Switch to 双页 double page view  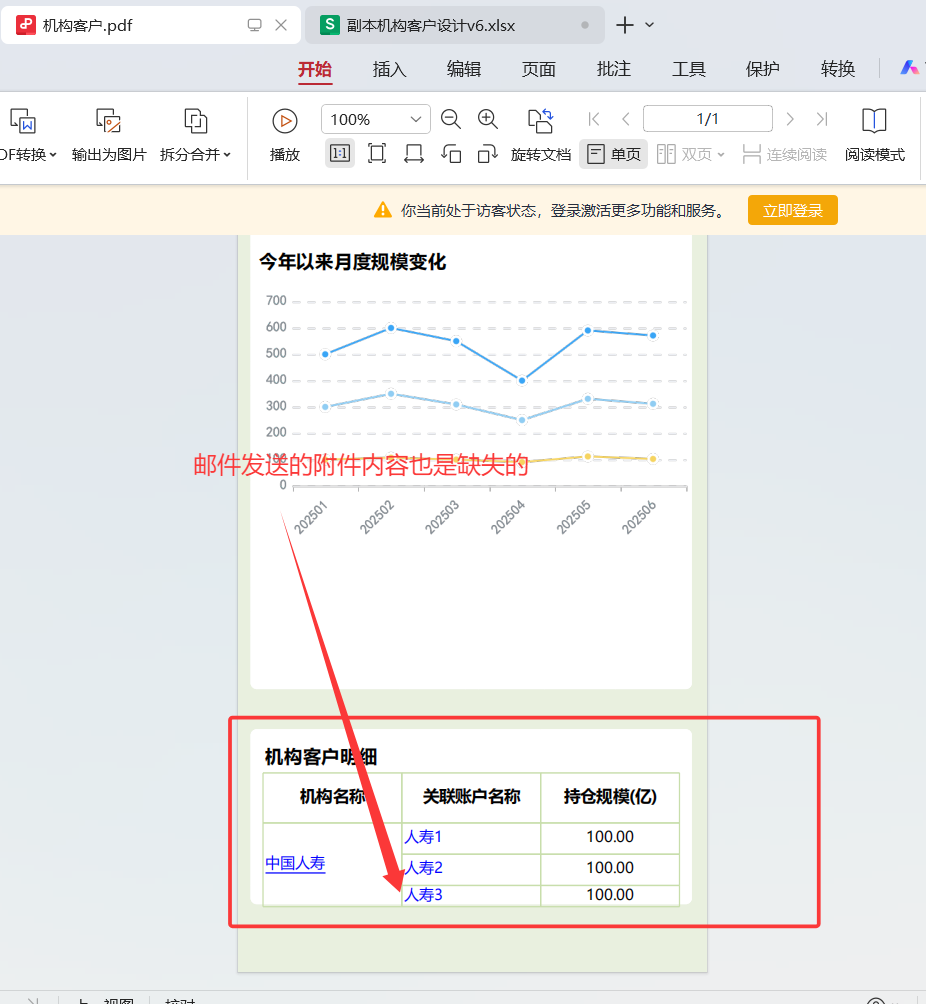click(x=684, y=154)
